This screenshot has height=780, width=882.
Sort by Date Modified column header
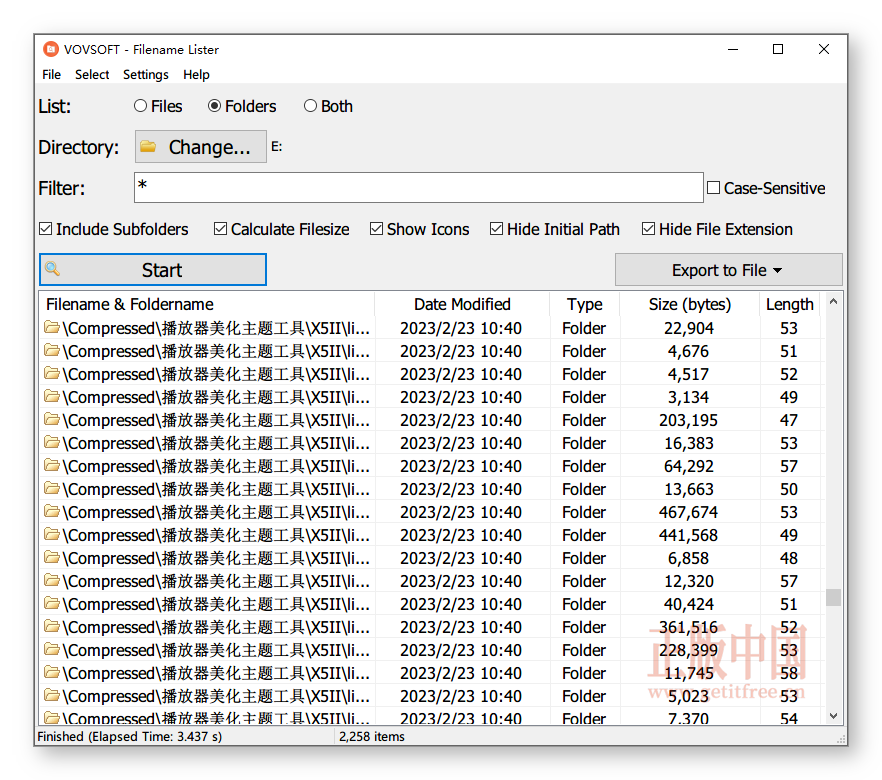point(462,304)
